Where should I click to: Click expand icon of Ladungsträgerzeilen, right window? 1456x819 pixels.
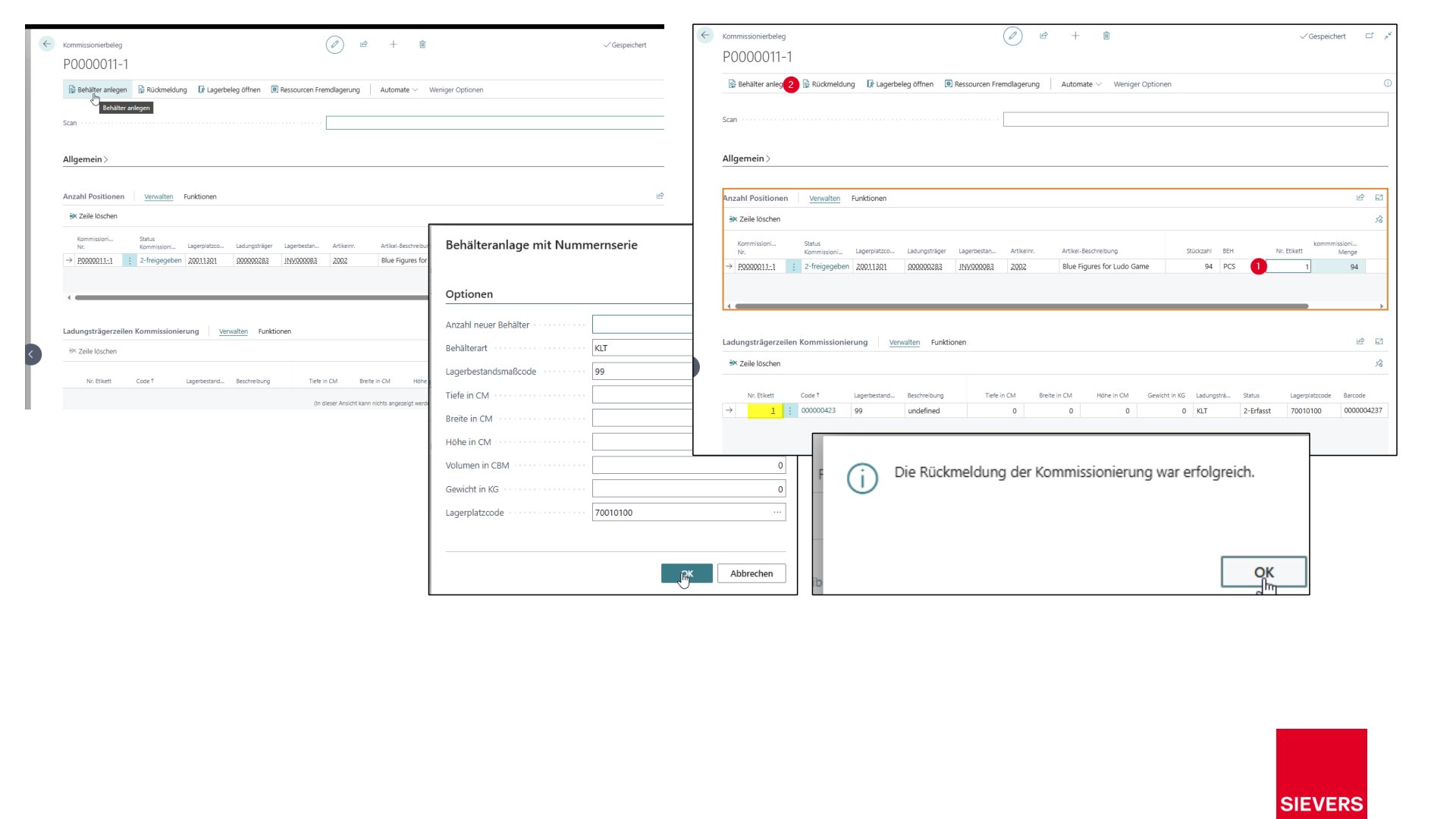tap(1379, 342)
